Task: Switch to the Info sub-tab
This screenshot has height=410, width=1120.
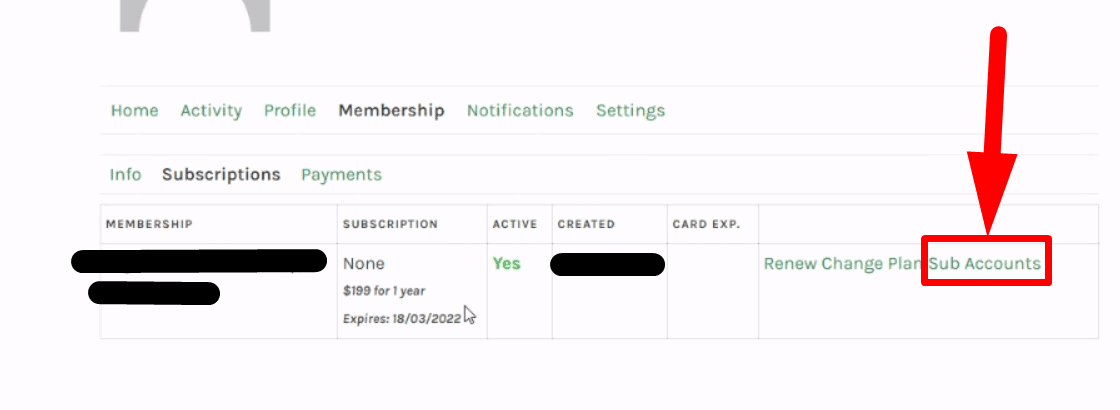Action: point(125,174)
